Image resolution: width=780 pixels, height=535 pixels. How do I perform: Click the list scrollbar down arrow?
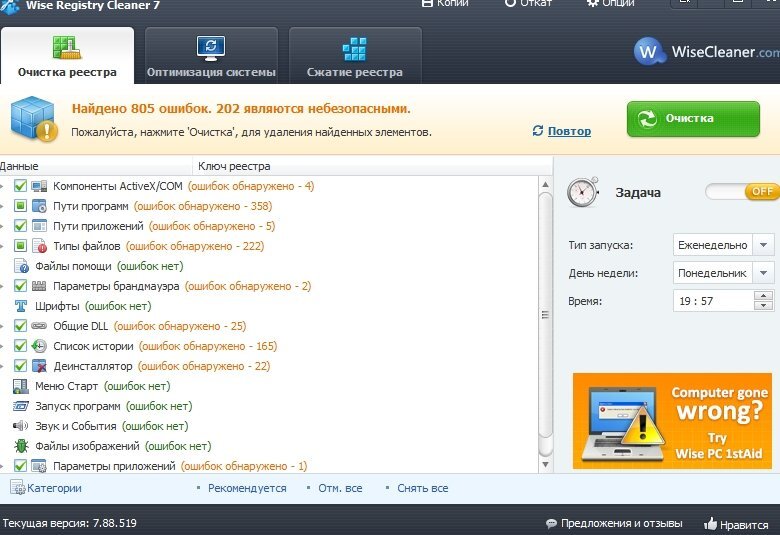coord(546,465)
